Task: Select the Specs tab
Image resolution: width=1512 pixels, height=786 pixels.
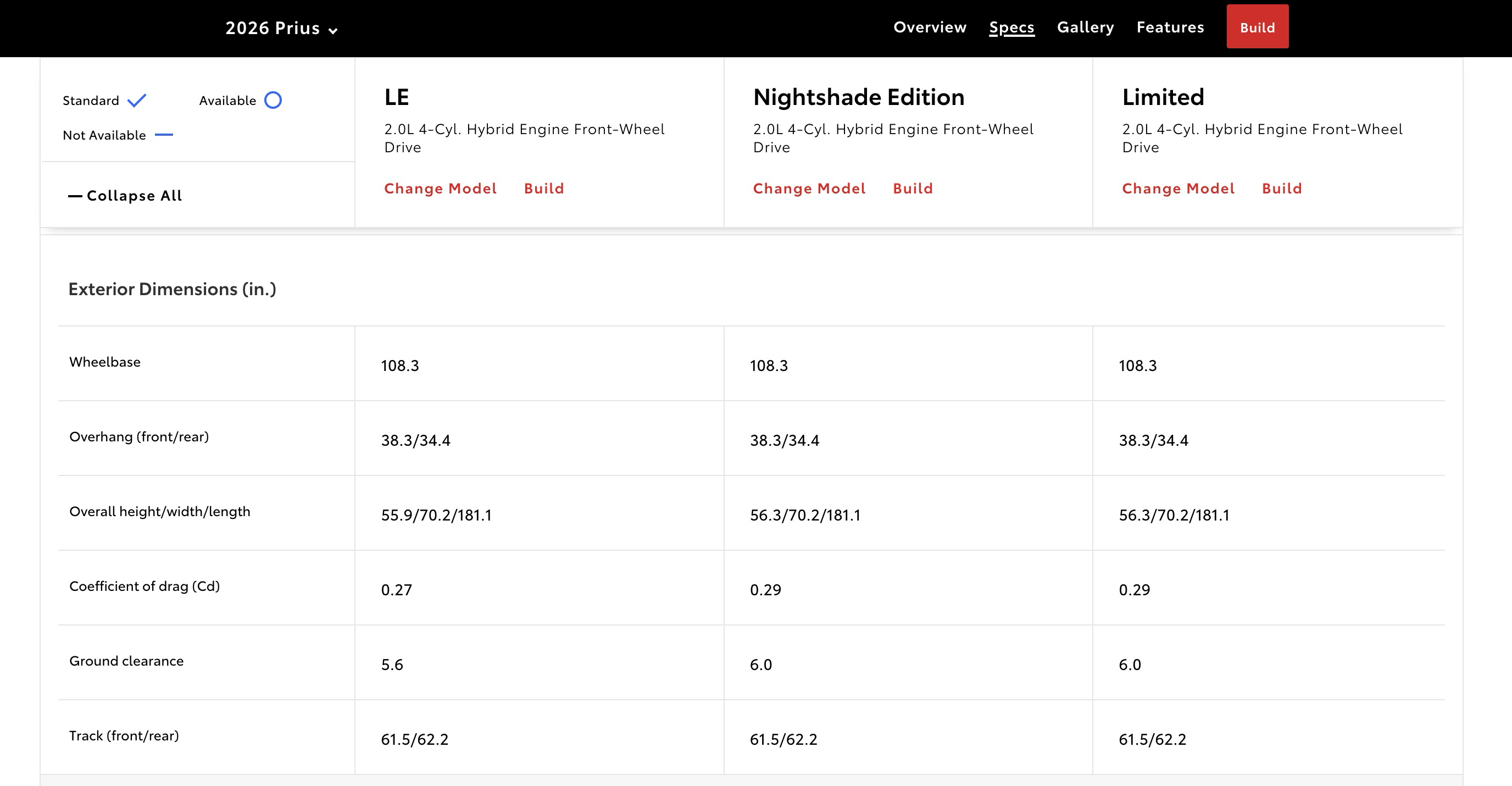Action: 1011,27
